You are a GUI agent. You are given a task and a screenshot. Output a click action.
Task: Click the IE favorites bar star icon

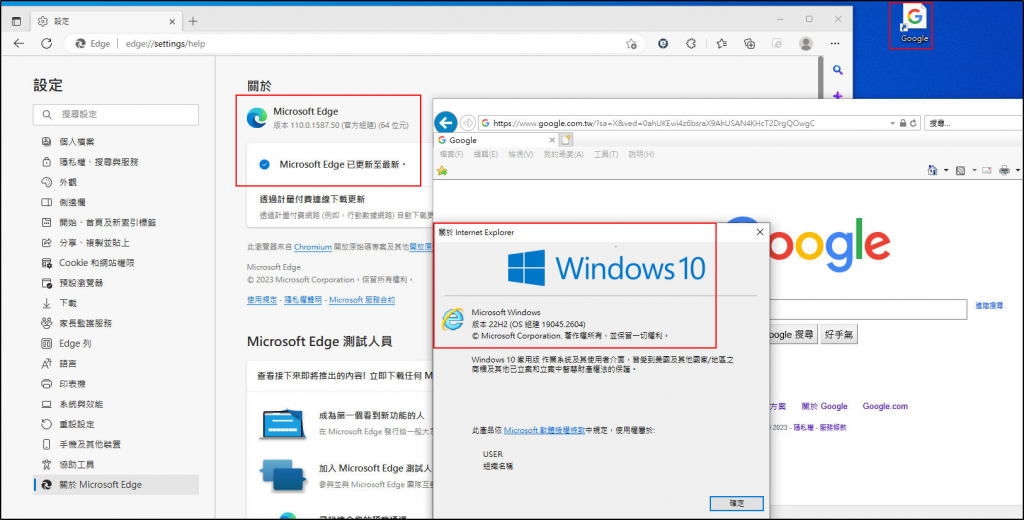442,171
